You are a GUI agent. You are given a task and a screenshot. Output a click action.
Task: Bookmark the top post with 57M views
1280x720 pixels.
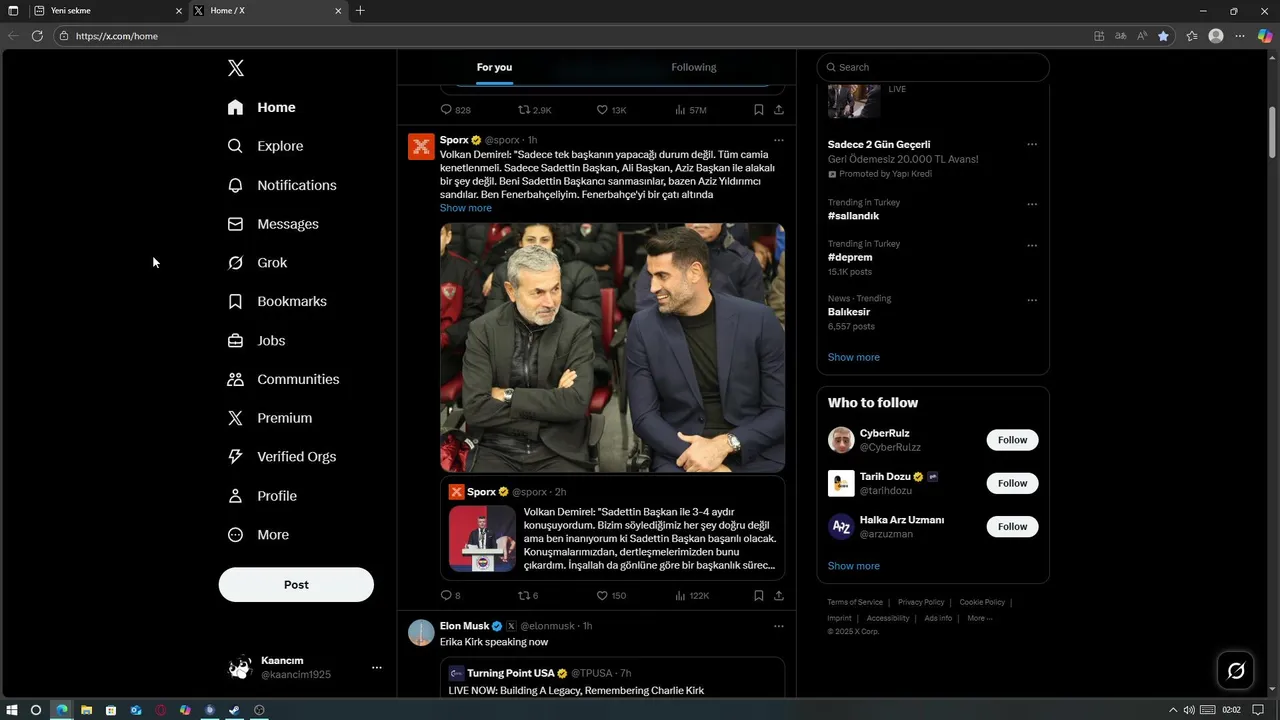click(x=759, y=110)
